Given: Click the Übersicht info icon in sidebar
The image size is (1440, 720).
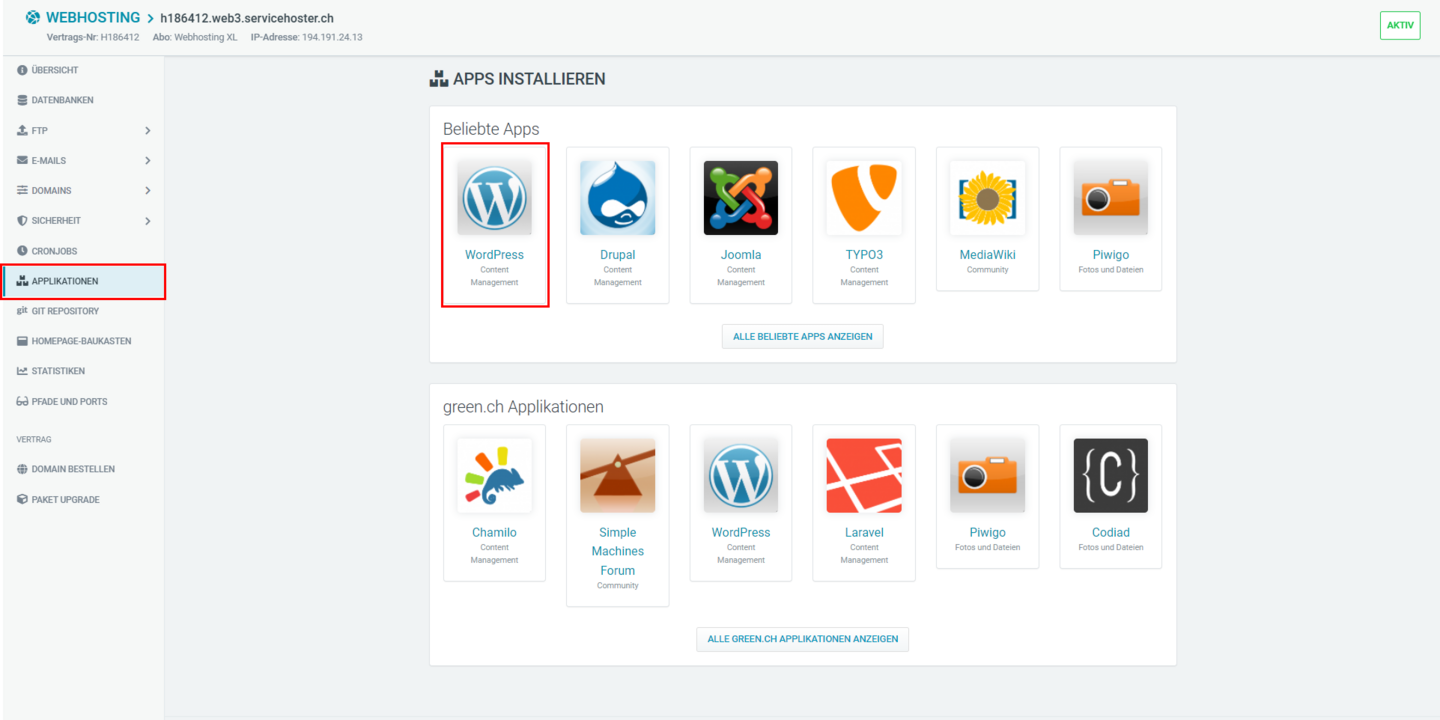Looking at the screenshot, I should click(22, 70).
